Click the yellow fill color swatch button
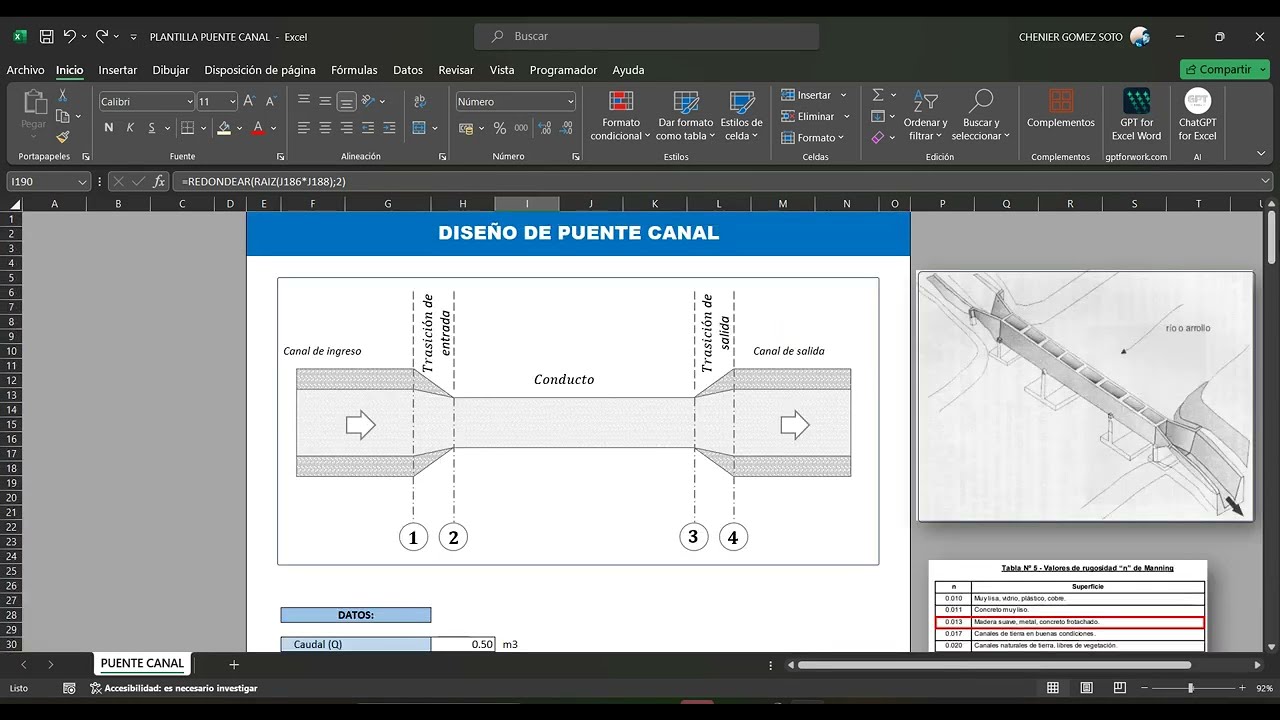 pyautogui.click(x=224, y=128)
